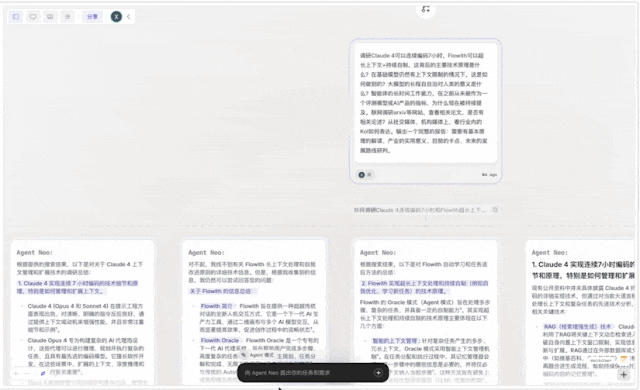Screen dimensions: 640x390
Task: Click the plus button at bottom right corner
Action: tap(624, 374)
